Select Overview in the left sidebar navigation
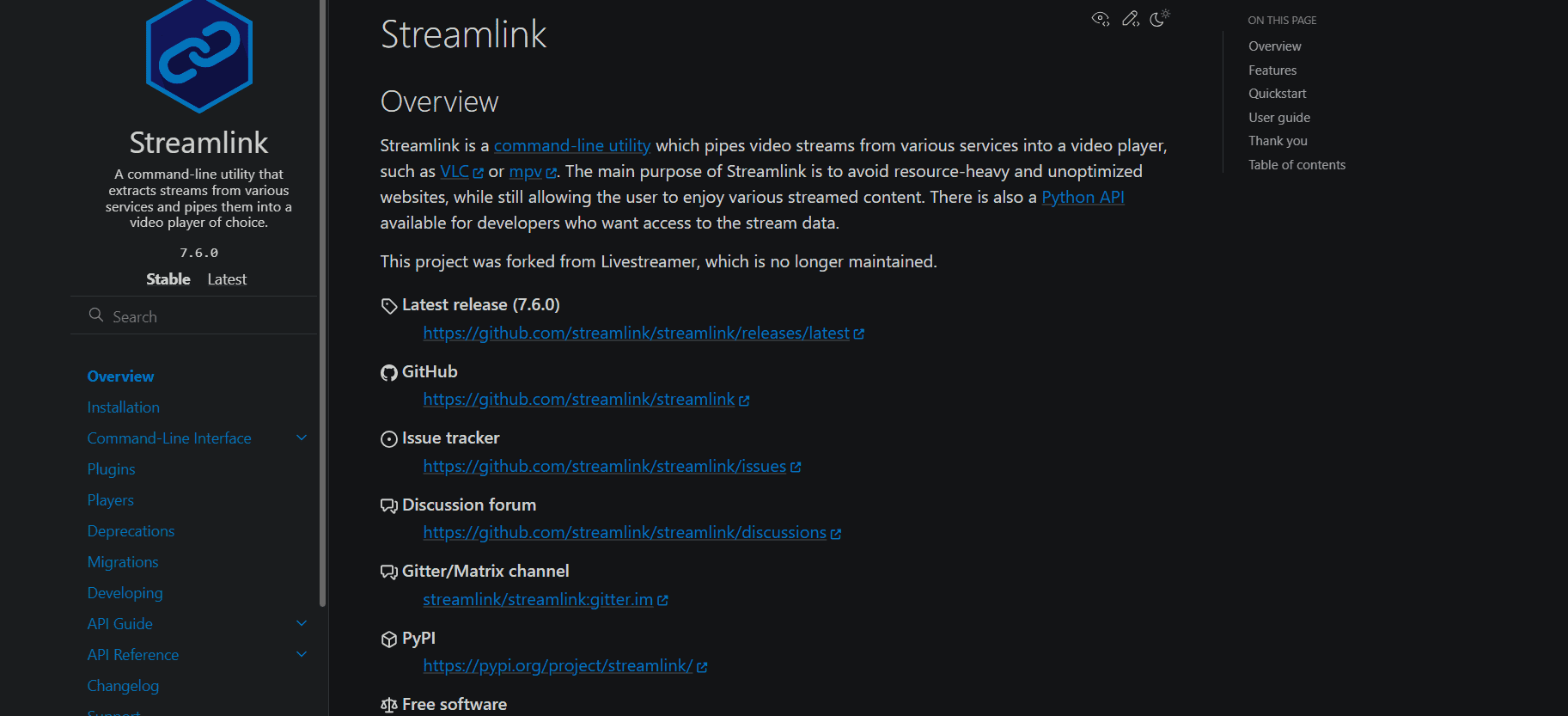This screenshot has width=1568, height=716. (120, 376)
